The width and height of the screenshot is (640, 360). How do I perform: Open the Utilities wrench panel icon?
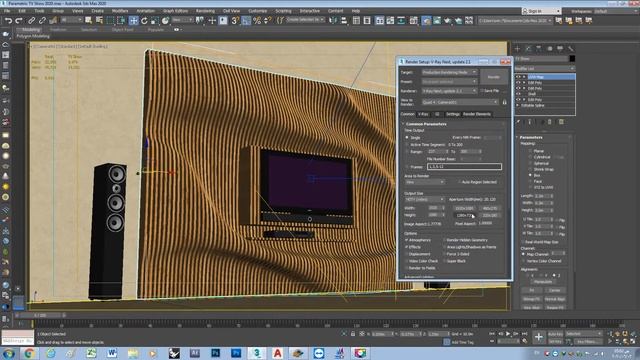[571, 49]
